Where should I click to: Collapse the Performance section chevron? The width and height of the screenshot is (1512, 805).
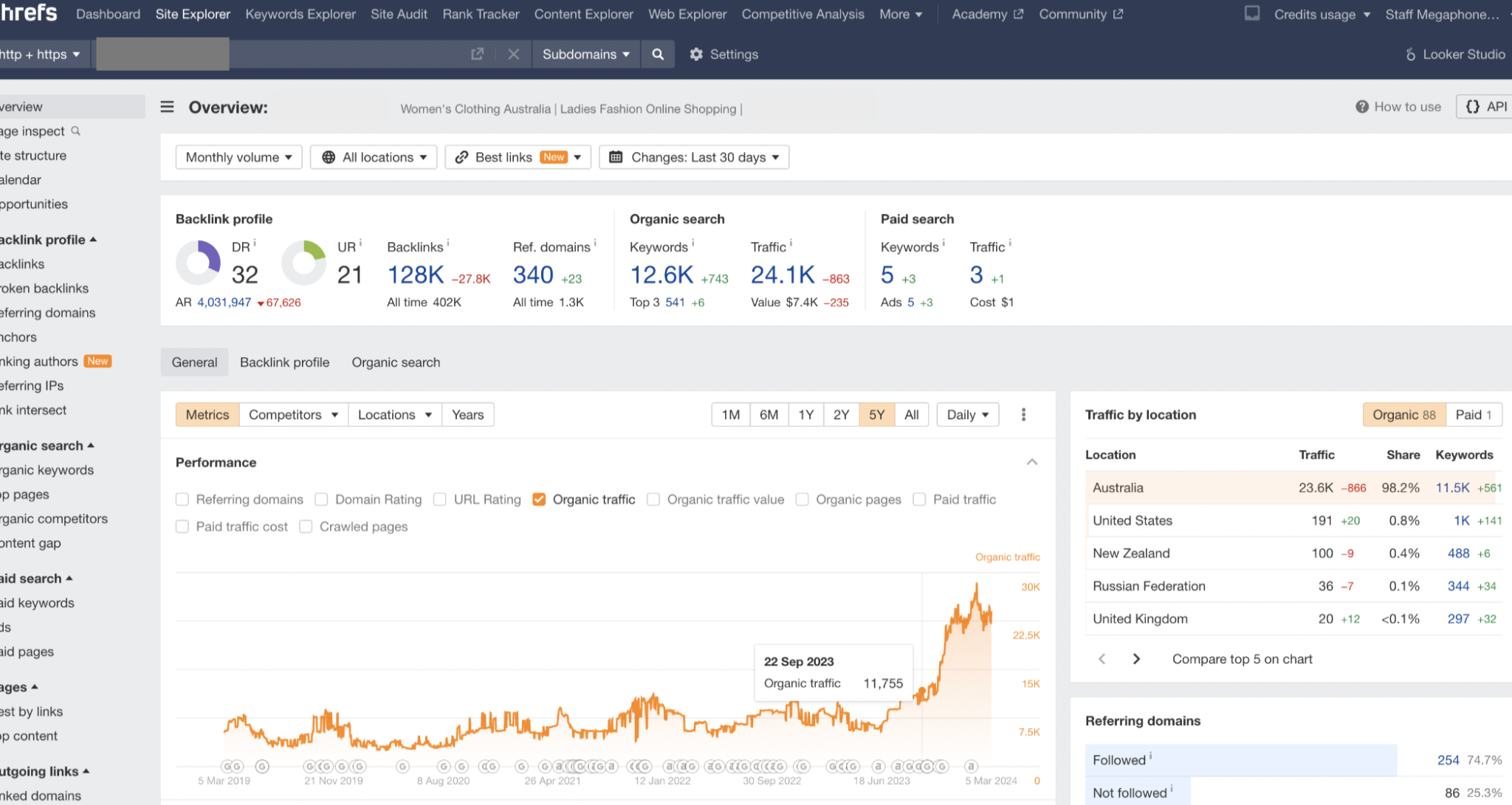[x=1031, y=462]
